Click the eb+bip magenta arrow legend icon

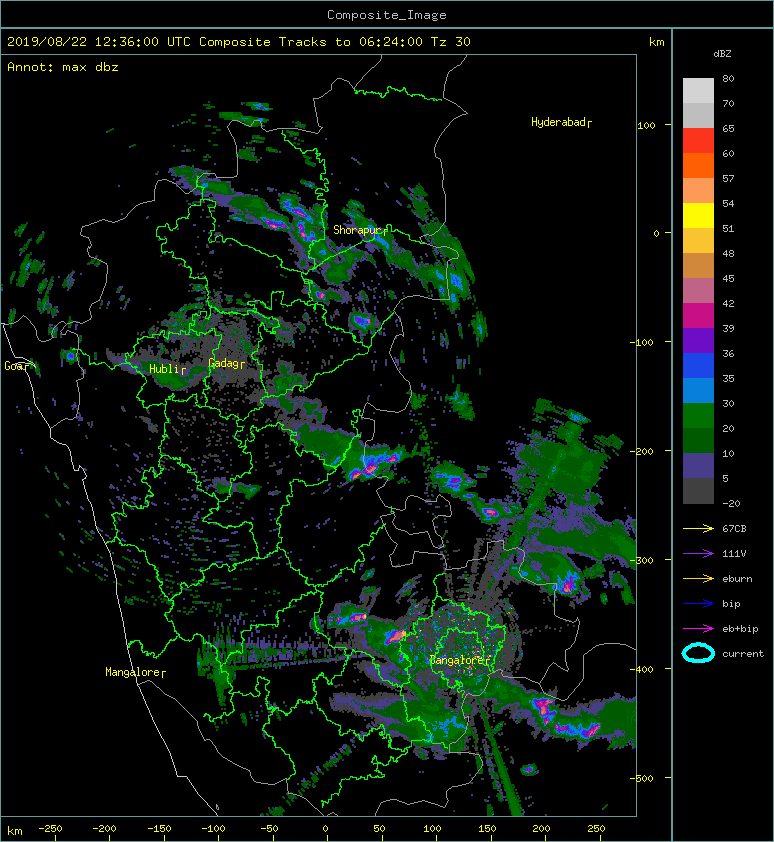(x=698, y=629)
